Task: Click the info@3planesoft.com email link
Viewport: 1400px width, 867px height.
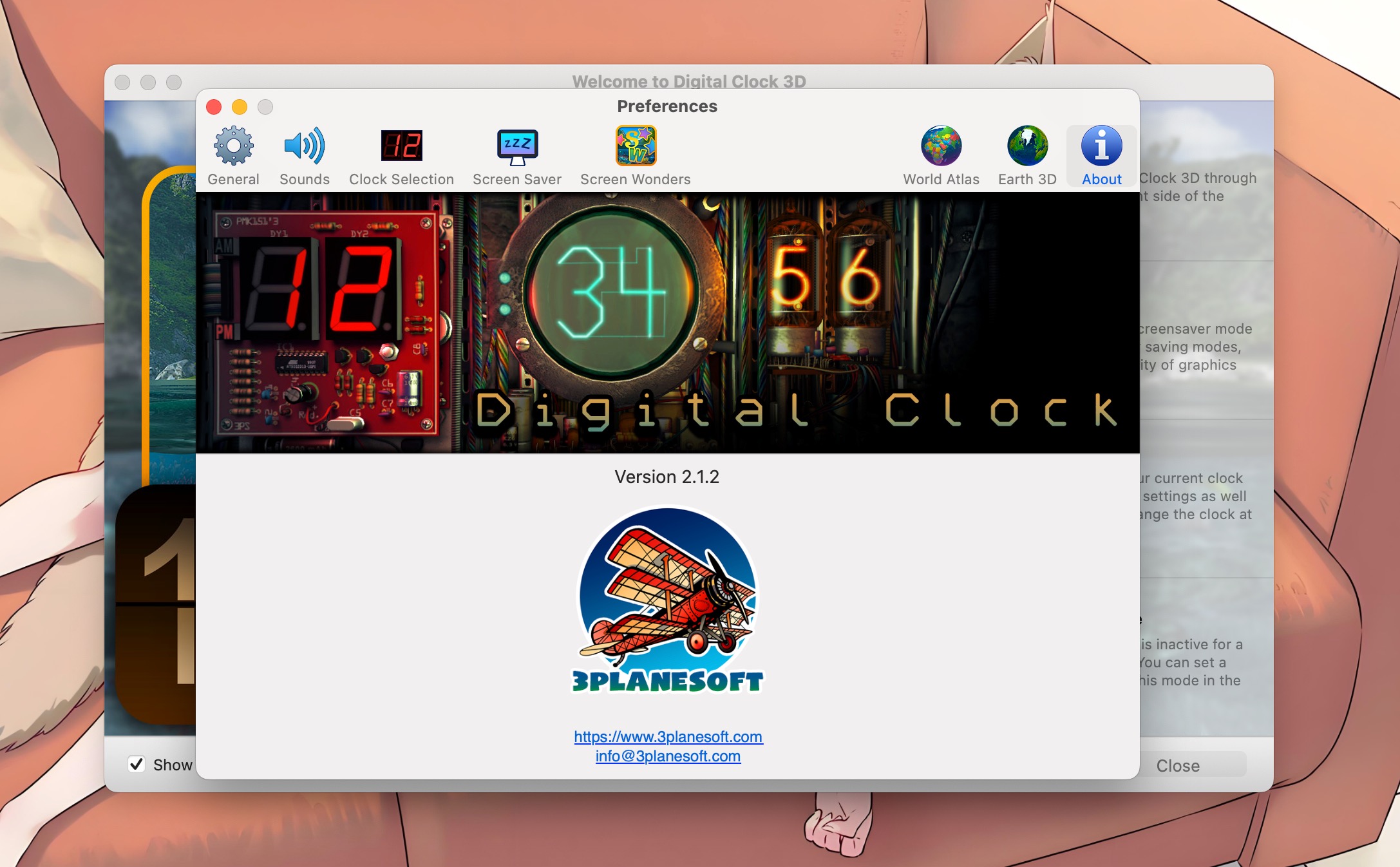Action: pyautogui.click(x=668, y=756)
